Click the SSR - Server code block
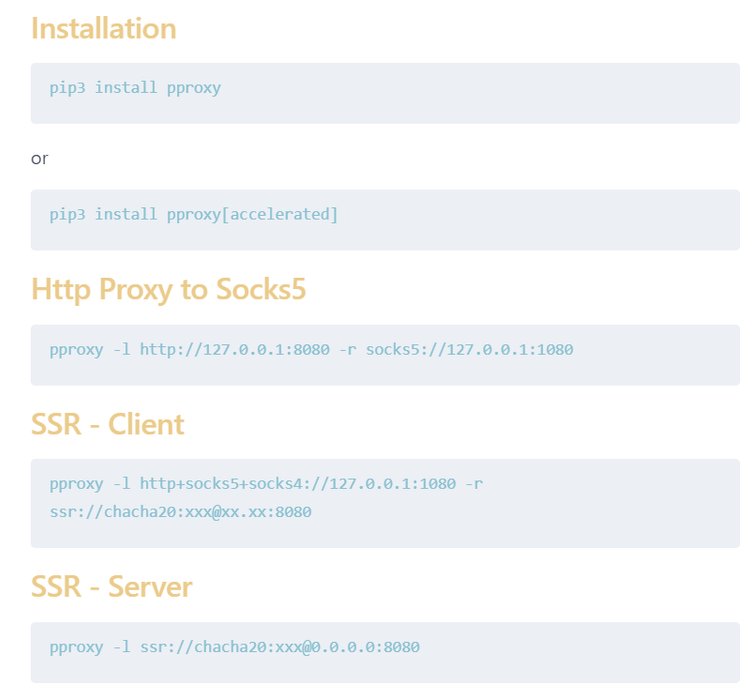 click(x=385, y=652)
